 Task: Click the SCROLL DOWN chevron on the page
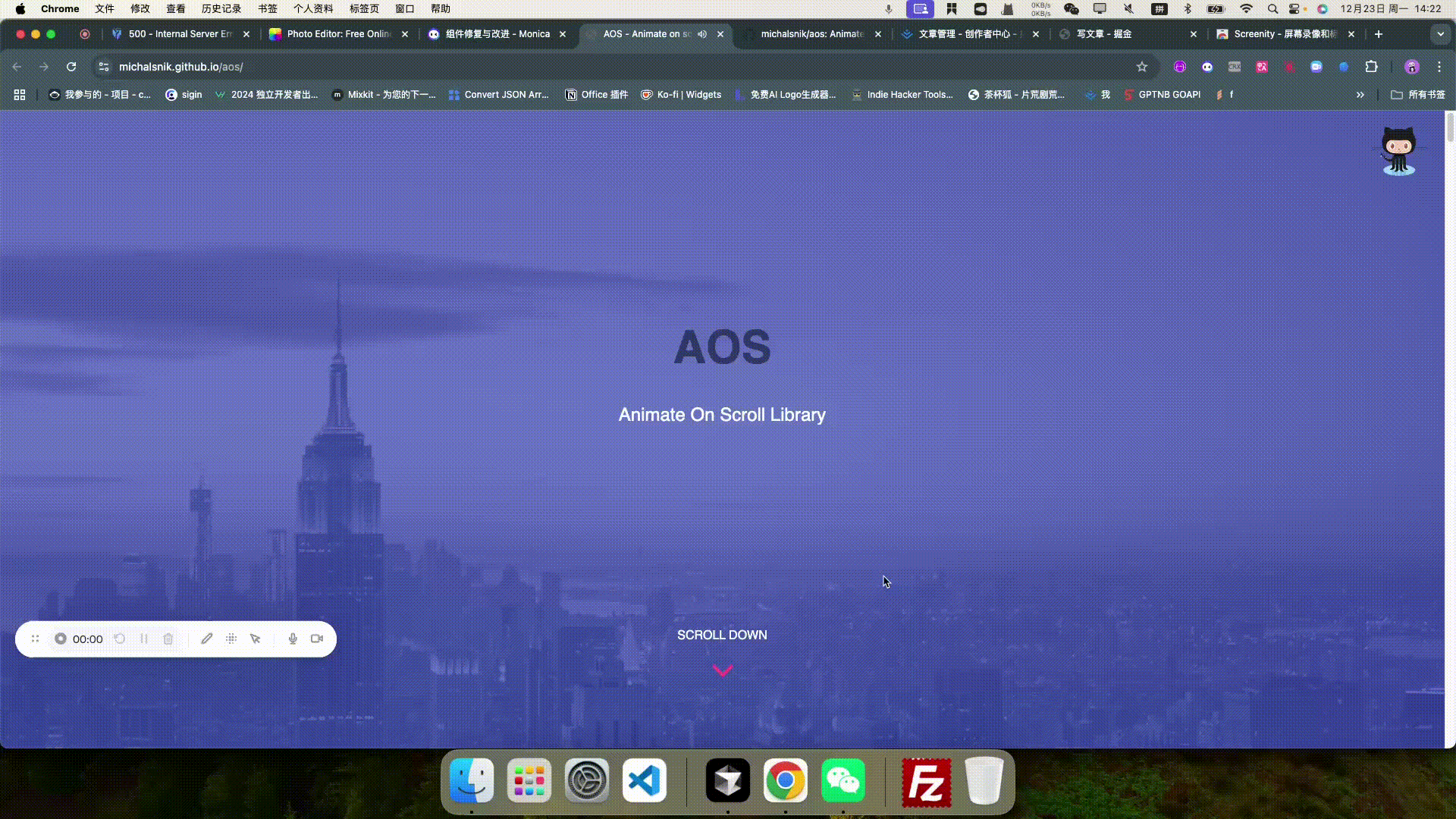[721, 670]
